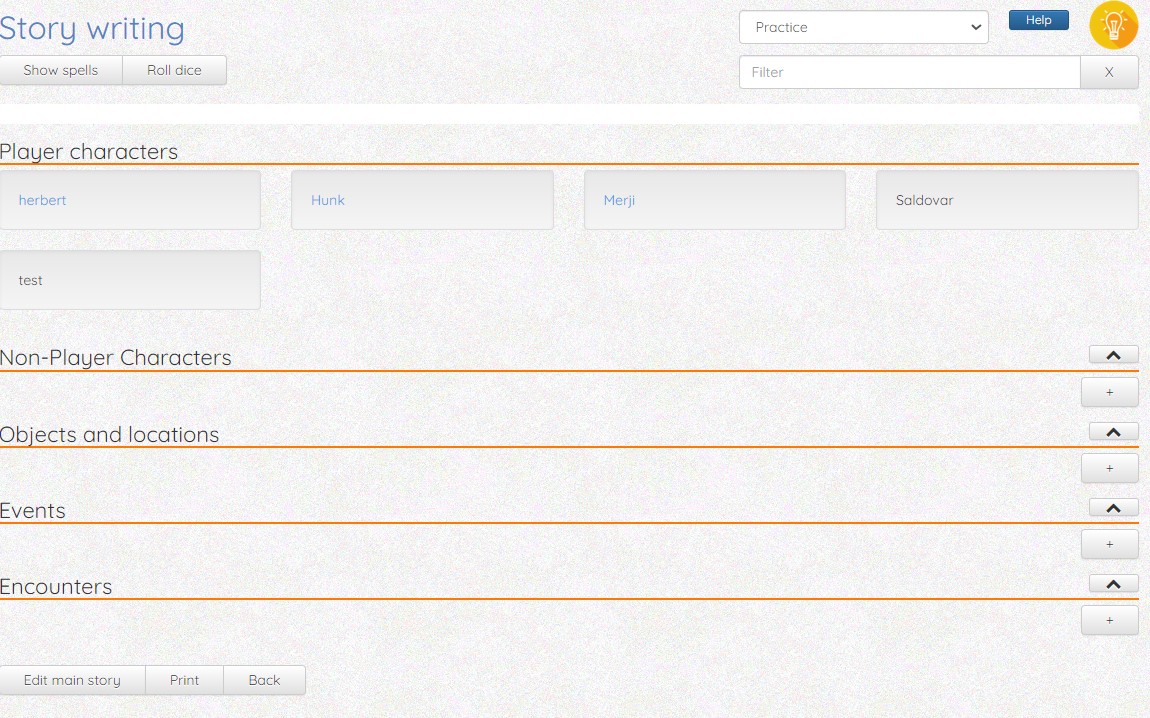1150x718 pixels.
Task: Add a new object or location
Action: click(1109, 468)
